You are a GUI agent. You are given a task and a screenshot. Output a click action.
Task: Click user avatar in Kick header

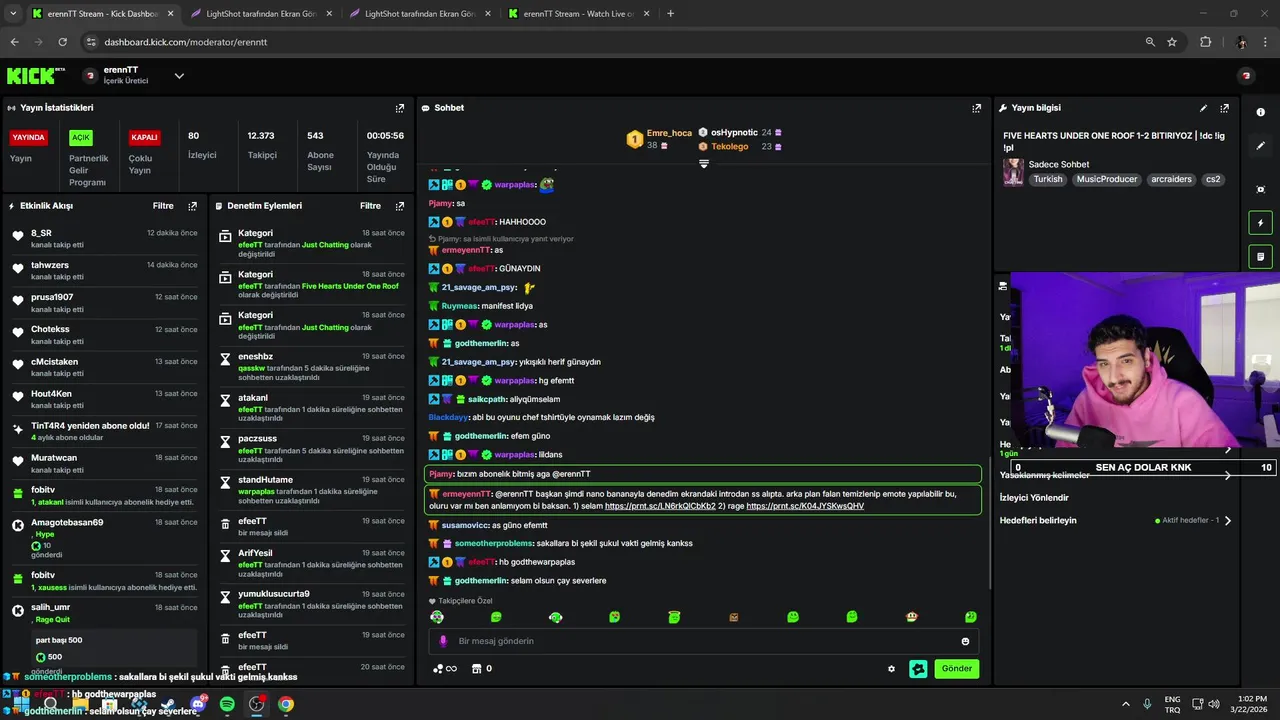pyautogui.click(x=1246, y=76)
